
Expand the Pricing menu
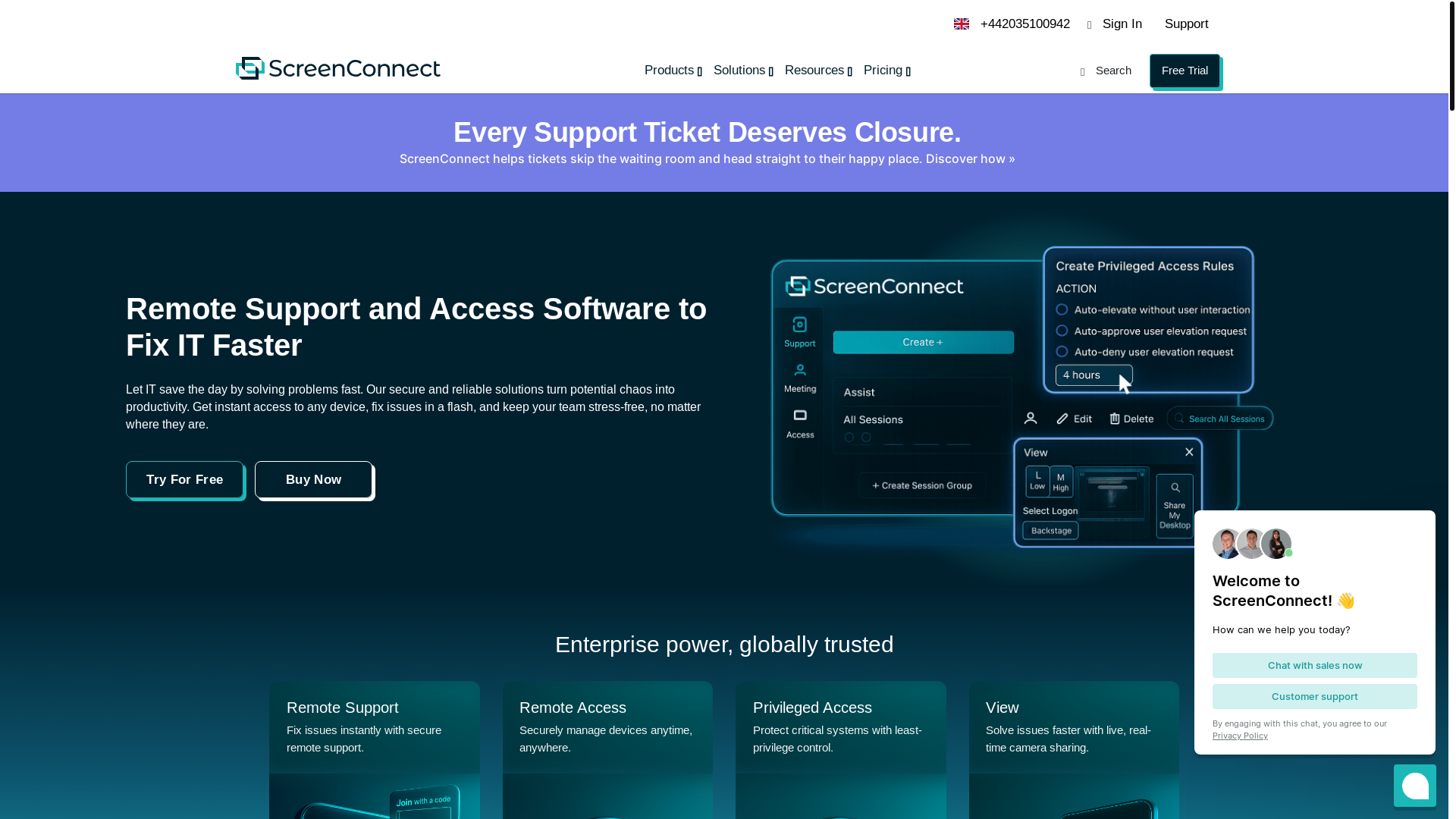[886, 71]
